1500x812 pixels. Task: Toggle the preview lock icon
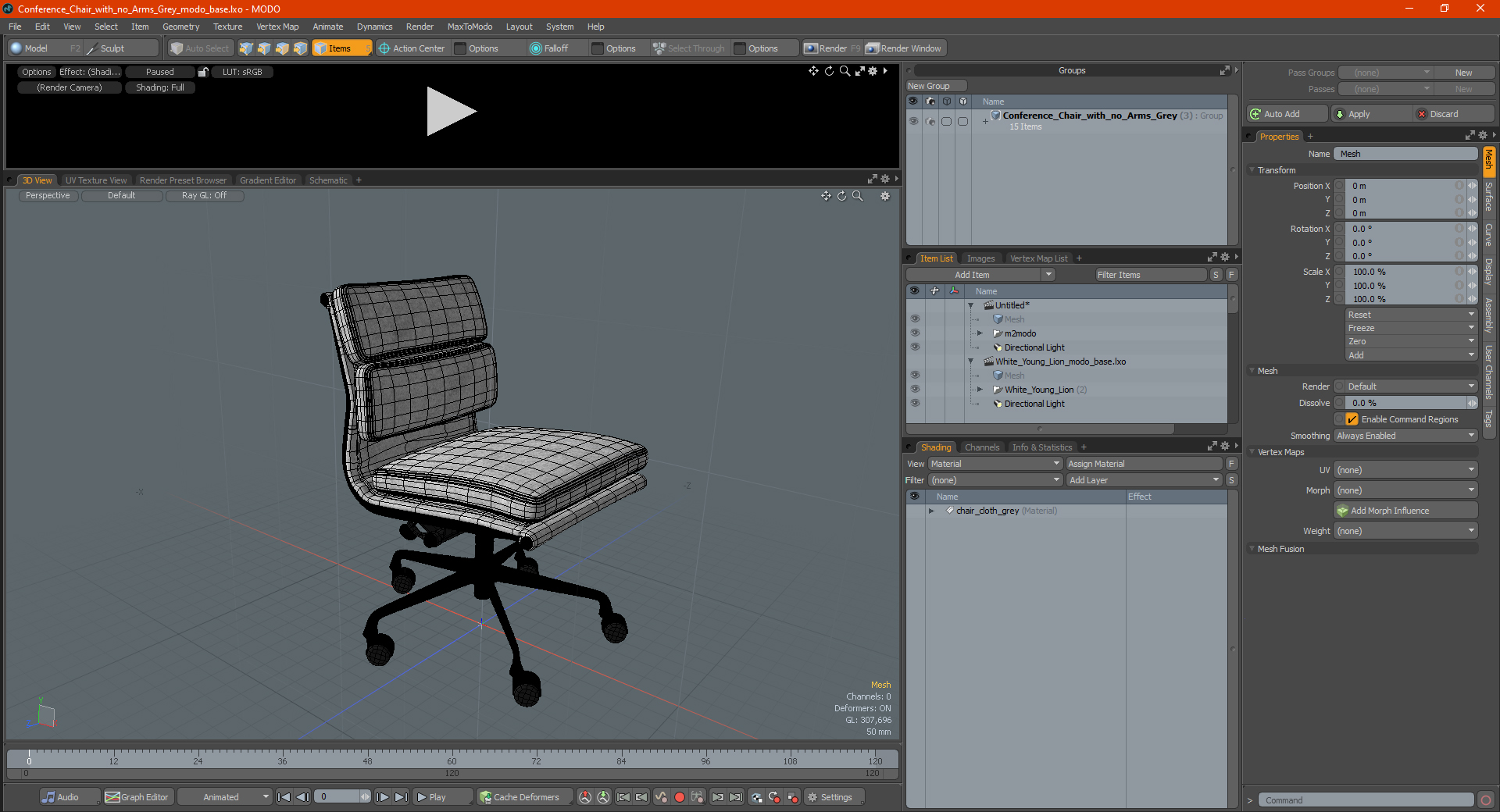coord(203,72)
